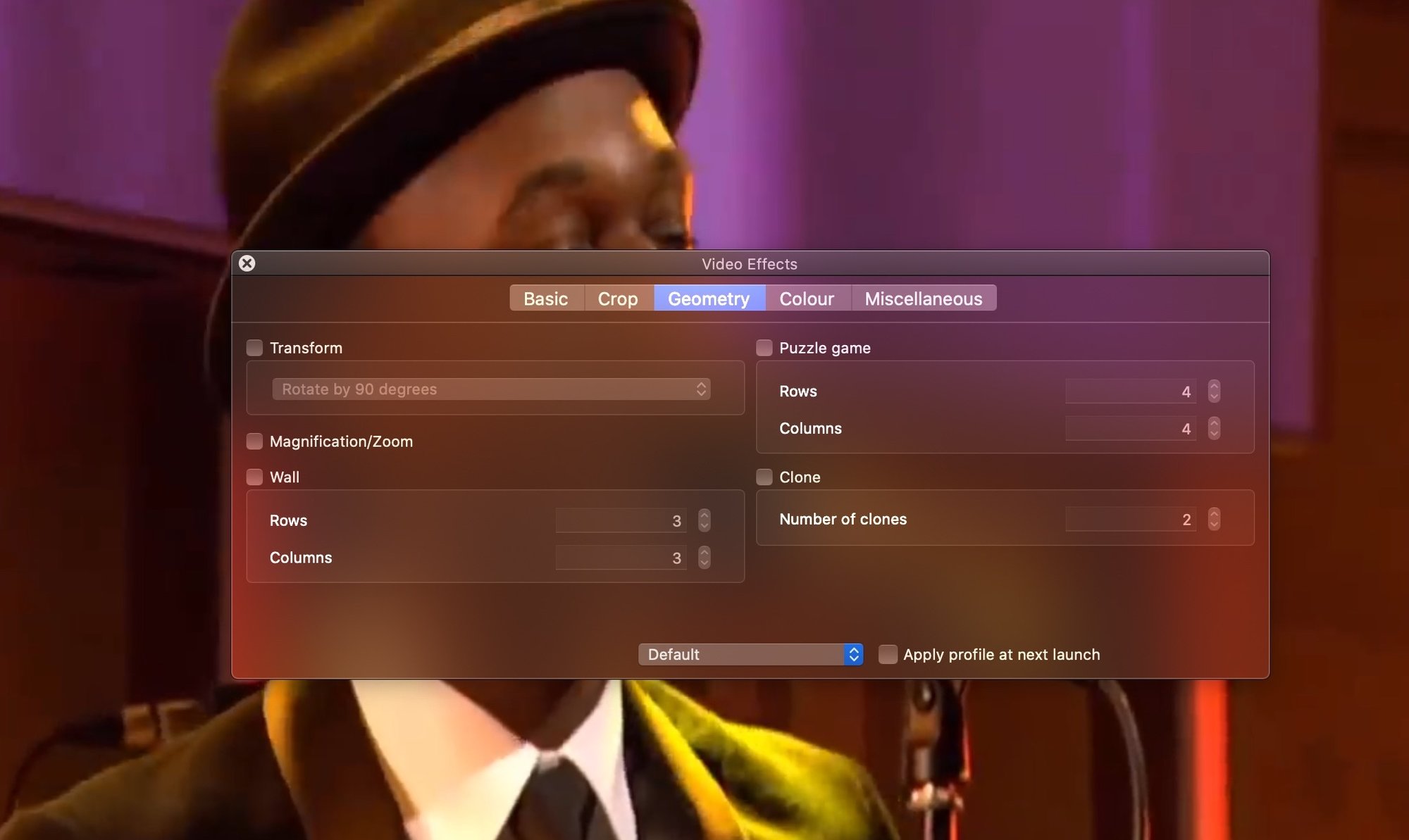This screenshot has height=840, width=1409.
Task: Open the Default profile dropdown
Action: [750, 654]
